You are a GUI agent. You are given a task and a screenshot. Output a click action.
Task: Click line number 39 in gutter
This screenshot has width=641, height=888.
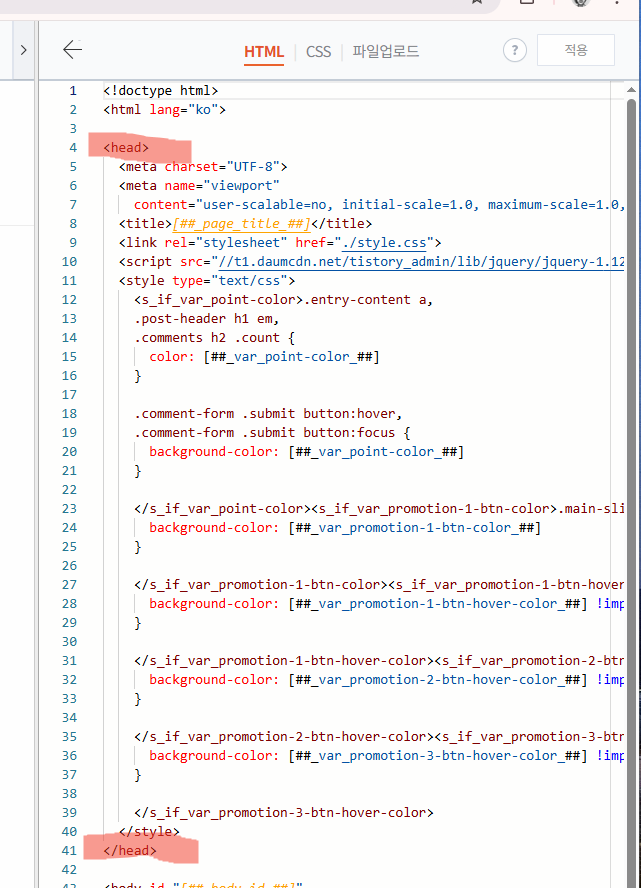pyautogui.click(x=69, y=812)
